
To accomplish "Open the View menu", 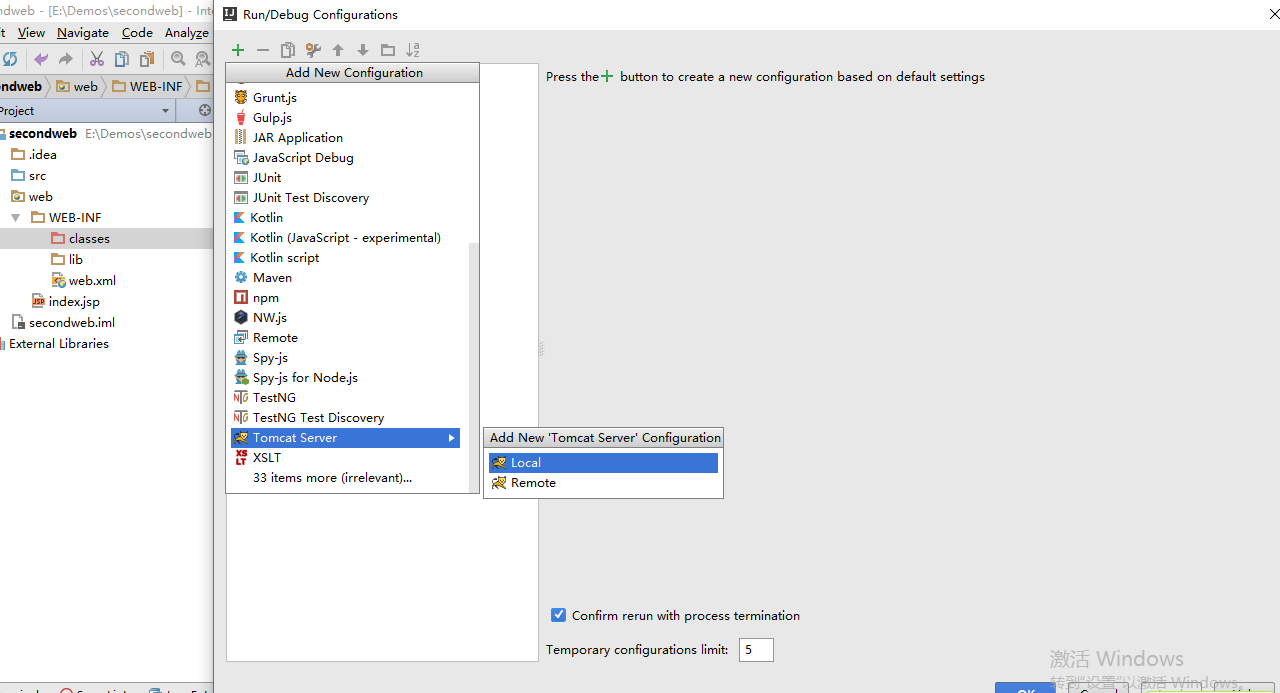I will point(31,32).
